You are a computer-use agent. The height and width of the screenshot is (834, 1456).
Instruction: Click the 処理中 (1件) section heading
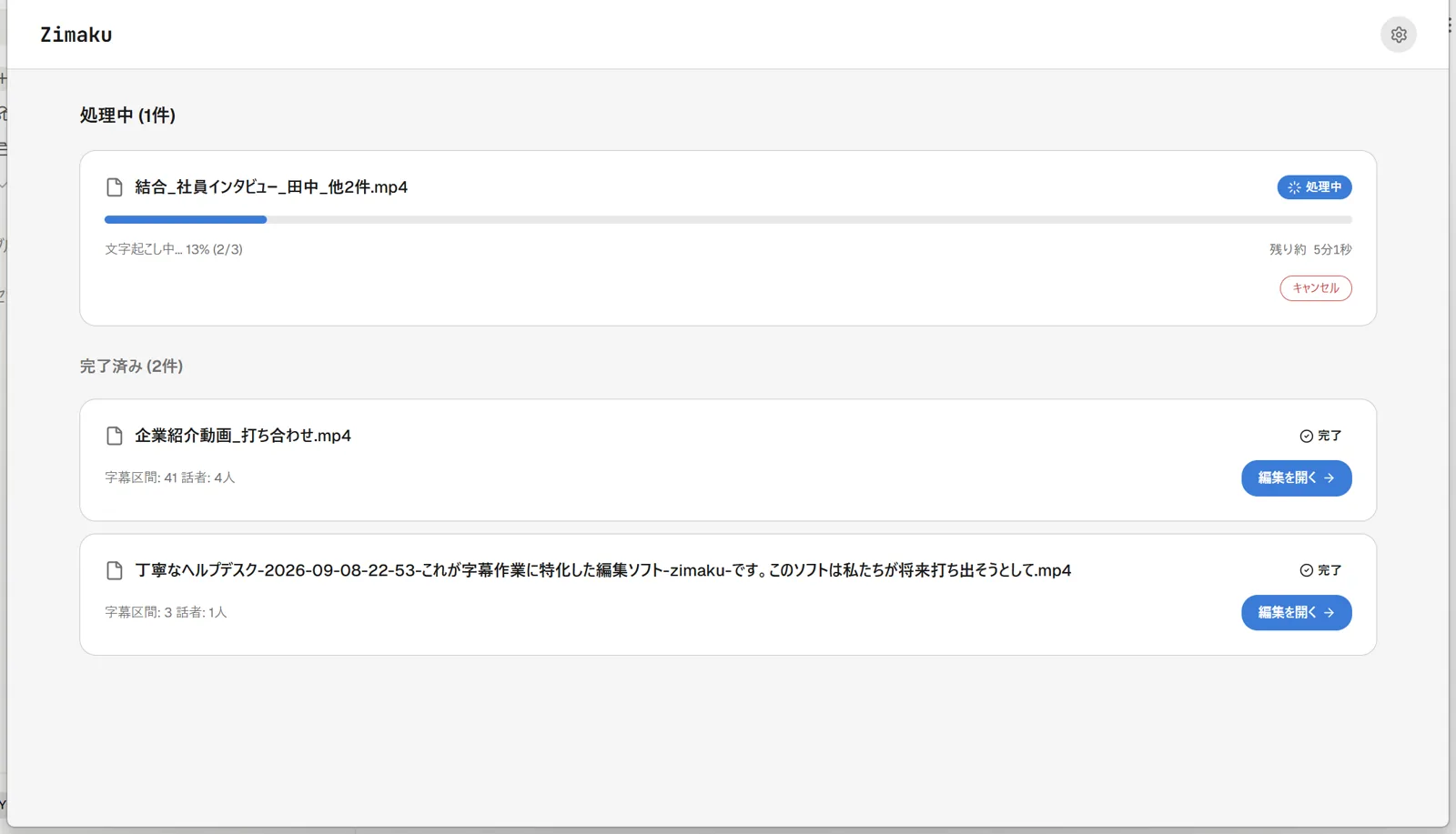pyautogui.click(x=127, y=116)
